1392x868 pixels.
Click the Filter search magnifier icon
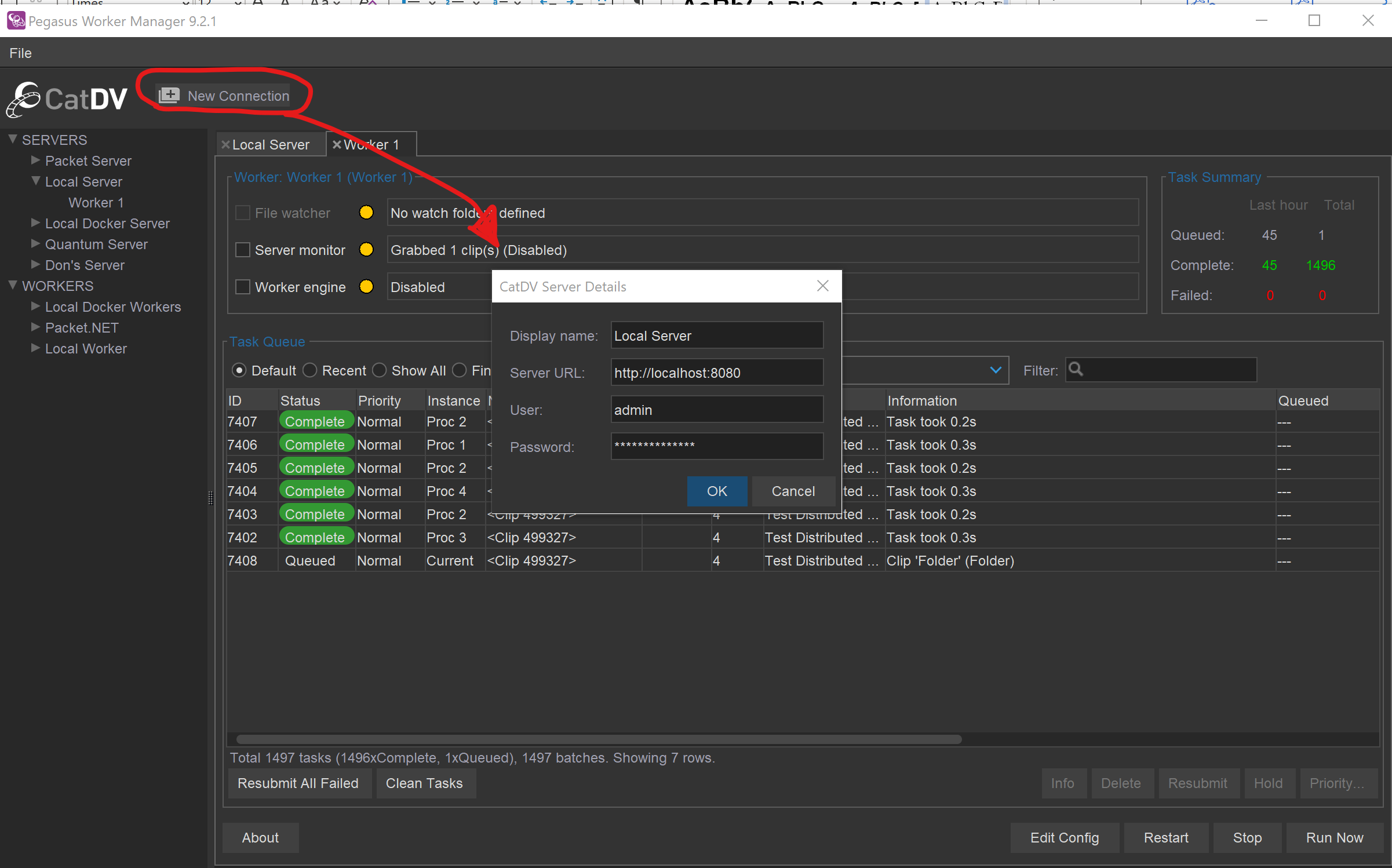1076,369
